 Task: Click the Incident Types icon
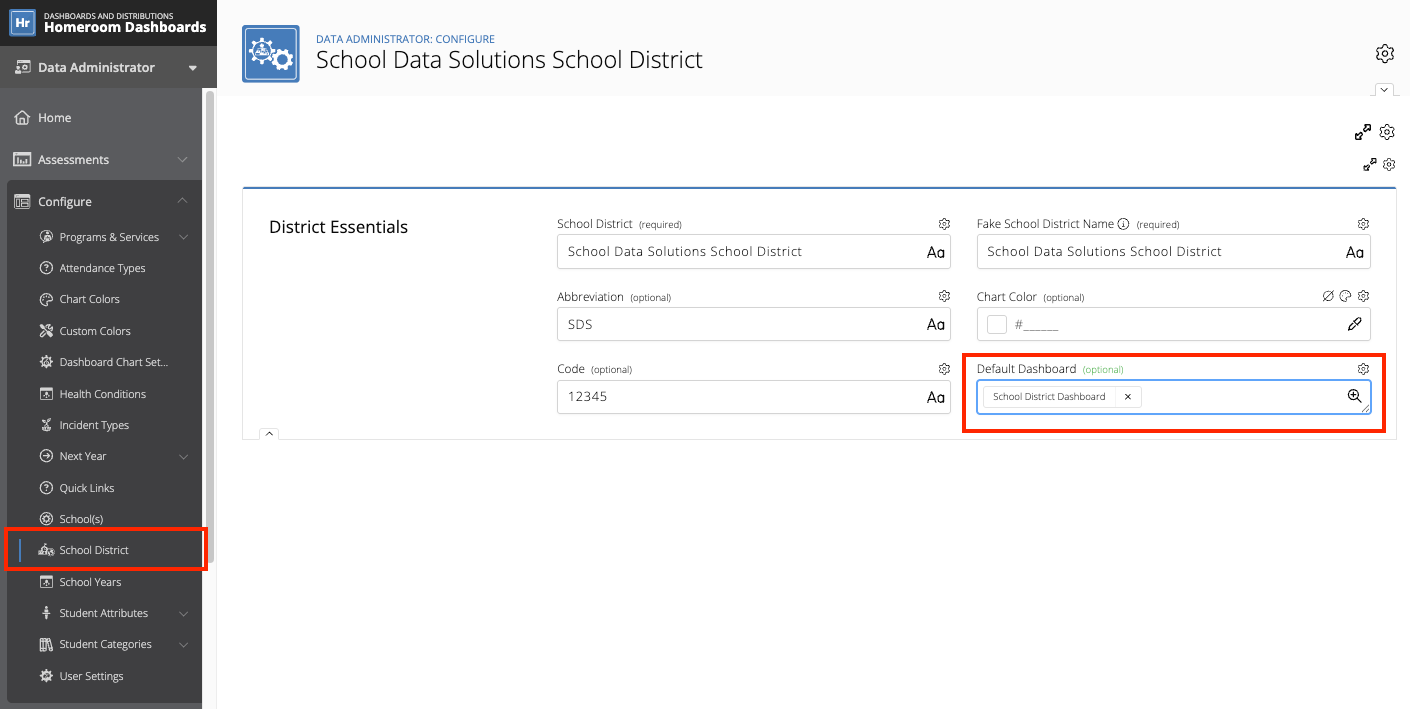pyautogui.click(x=46, y=425)
